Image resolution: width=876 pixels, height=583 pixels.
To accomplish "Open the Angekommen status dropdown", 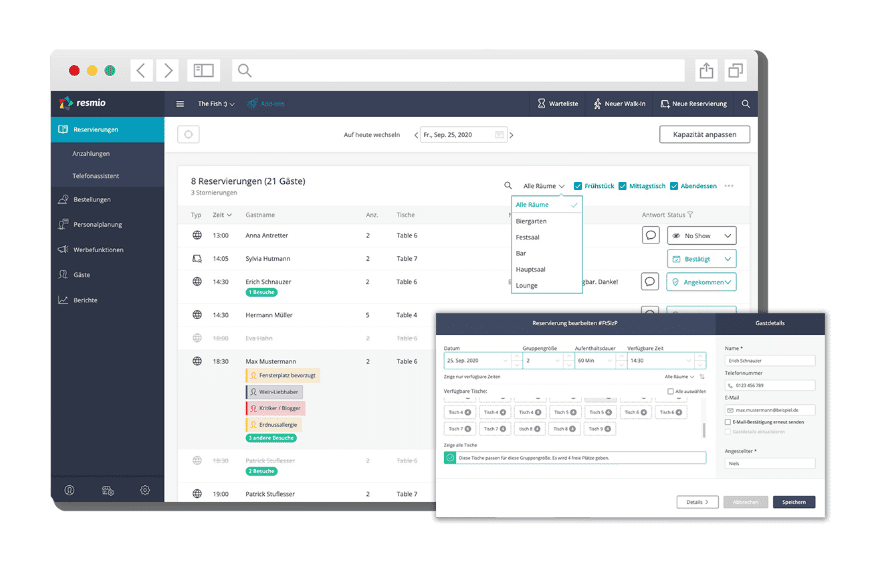I will [x=702, y=282].
